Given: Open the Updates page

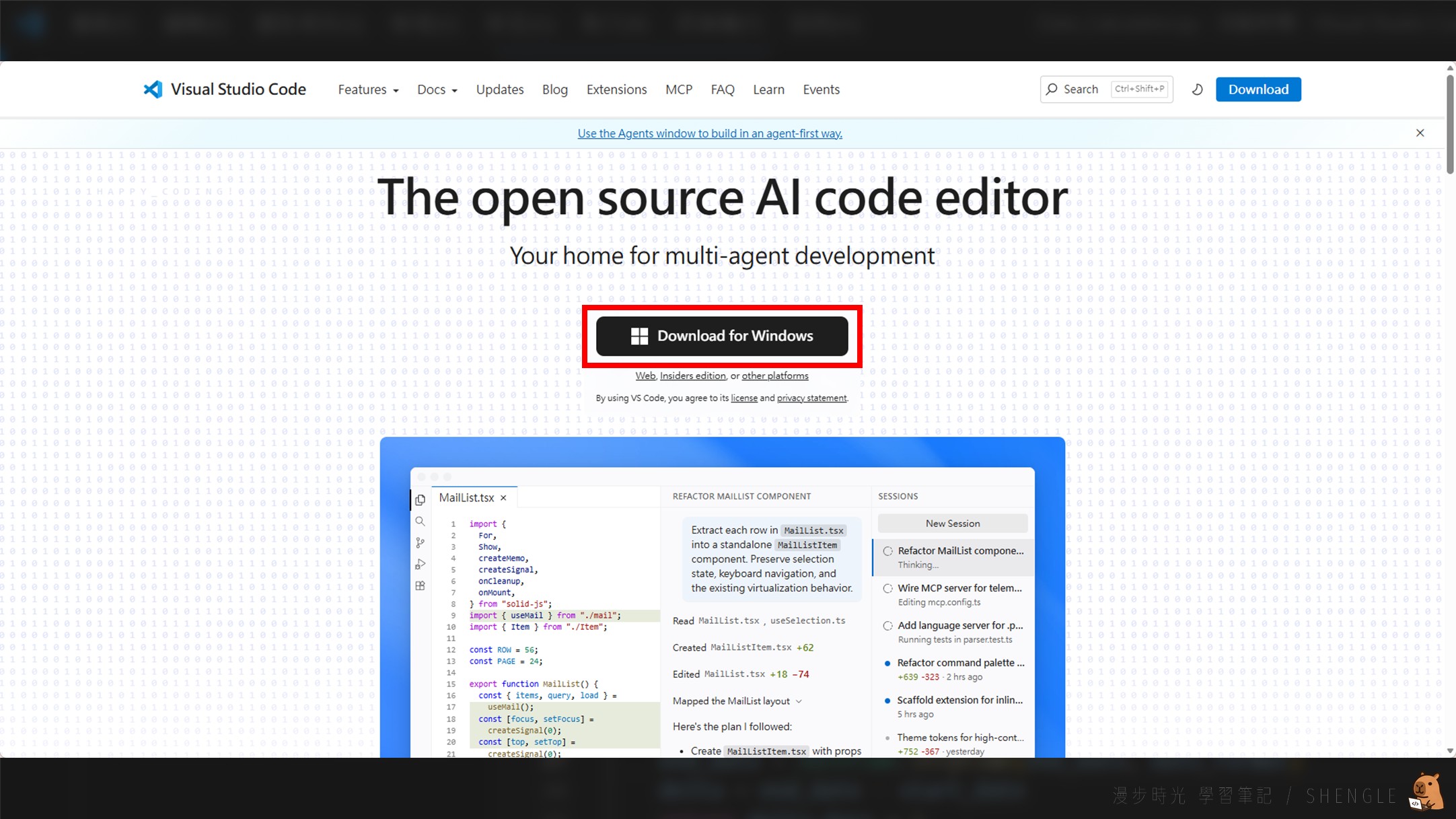Looking at the screenshot, I should 500,90.
